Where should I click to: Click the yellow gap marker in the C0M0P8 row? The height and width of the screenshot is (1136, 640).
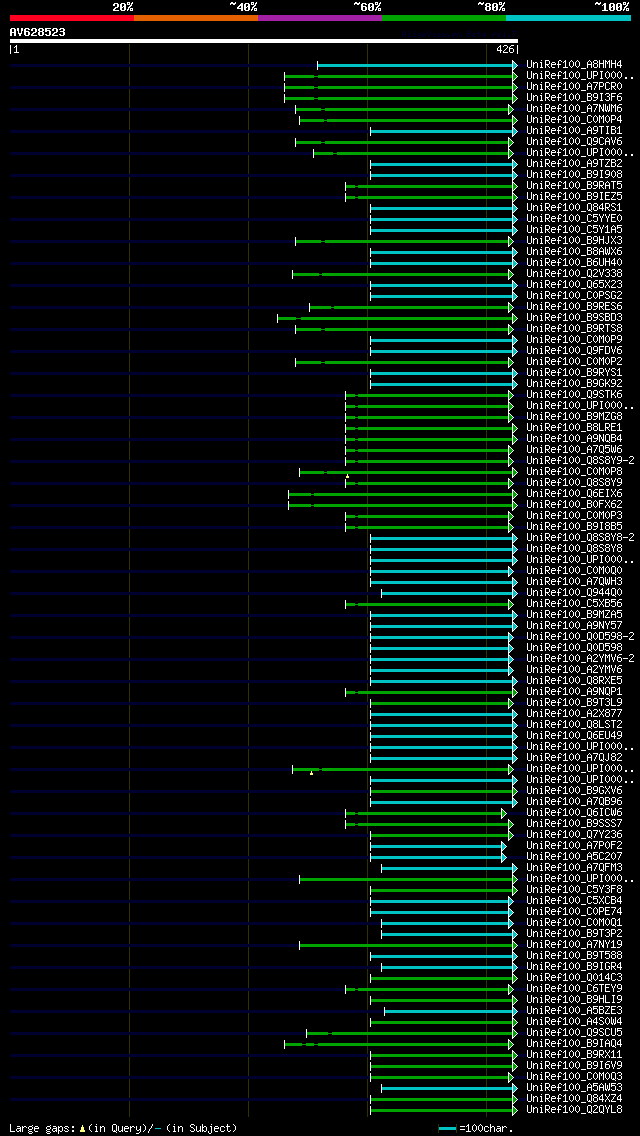347,476
